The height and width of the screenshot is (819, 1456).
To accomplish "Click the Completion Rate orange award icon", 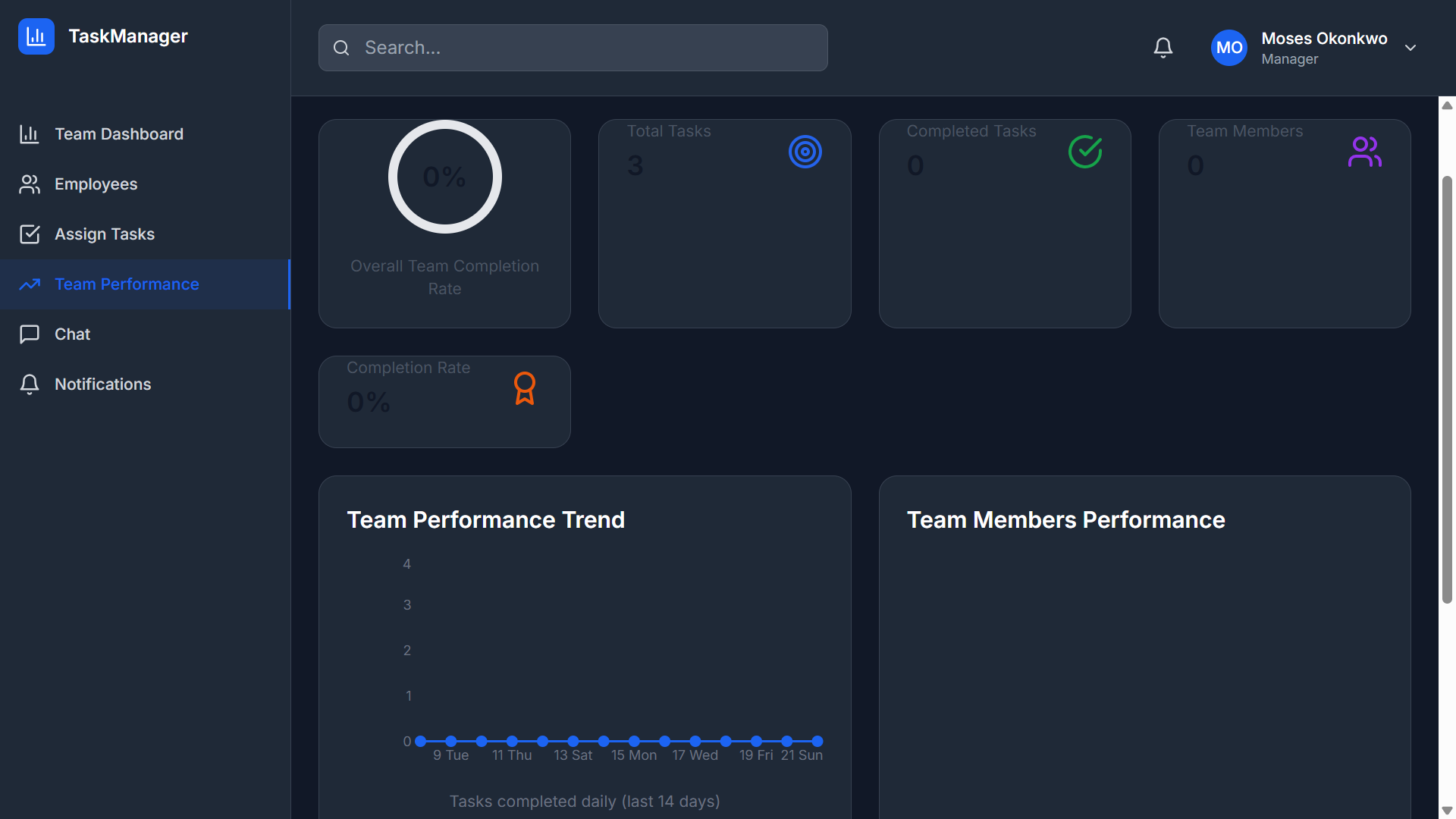I will 525,388.
